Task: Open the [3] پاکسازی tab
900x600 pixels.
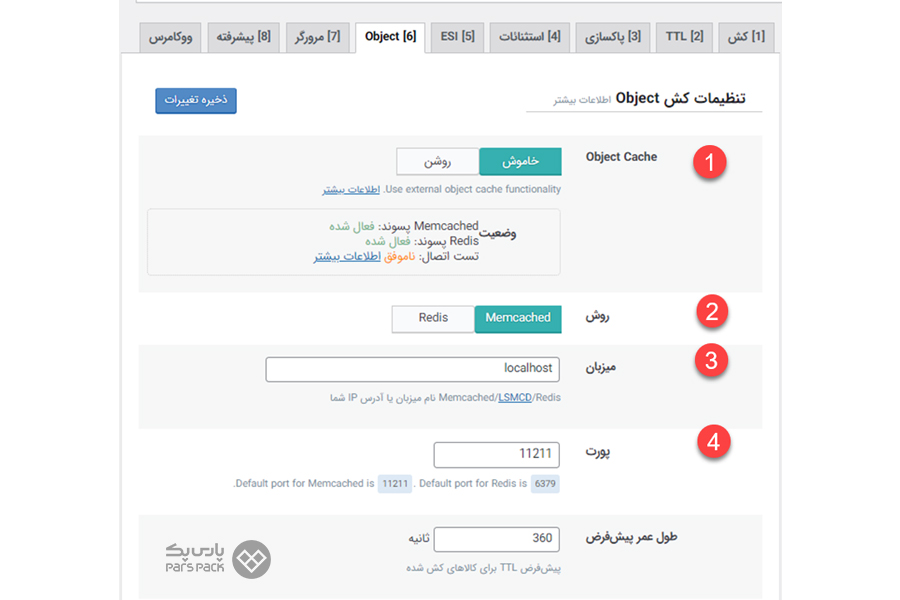Action: [x=612, y=37]
